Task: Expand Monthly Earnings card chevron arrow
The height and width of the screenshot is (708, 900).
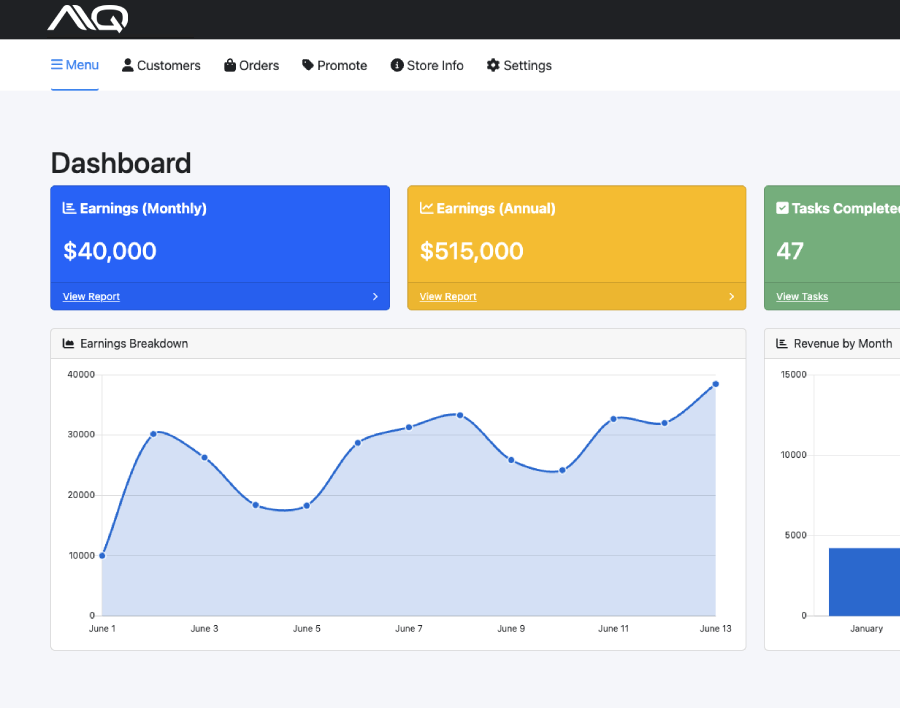Action: click(x=375, y=297)
